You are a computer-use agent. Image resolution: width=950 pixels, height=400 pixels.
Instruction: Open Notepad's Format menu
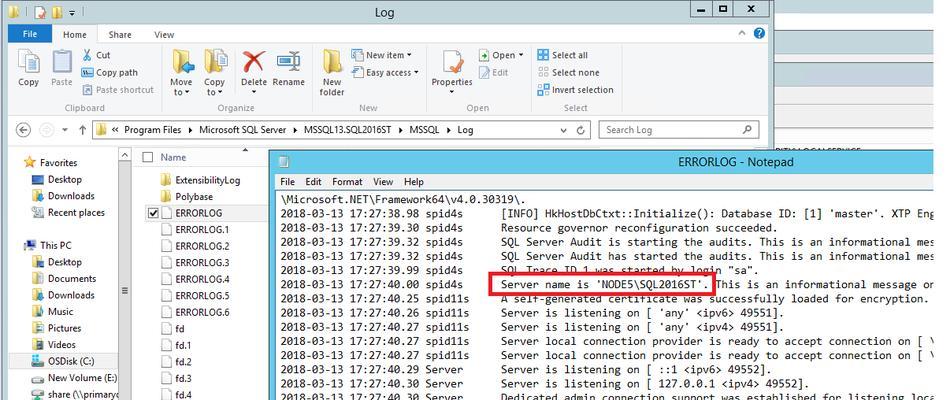(347, 181)
